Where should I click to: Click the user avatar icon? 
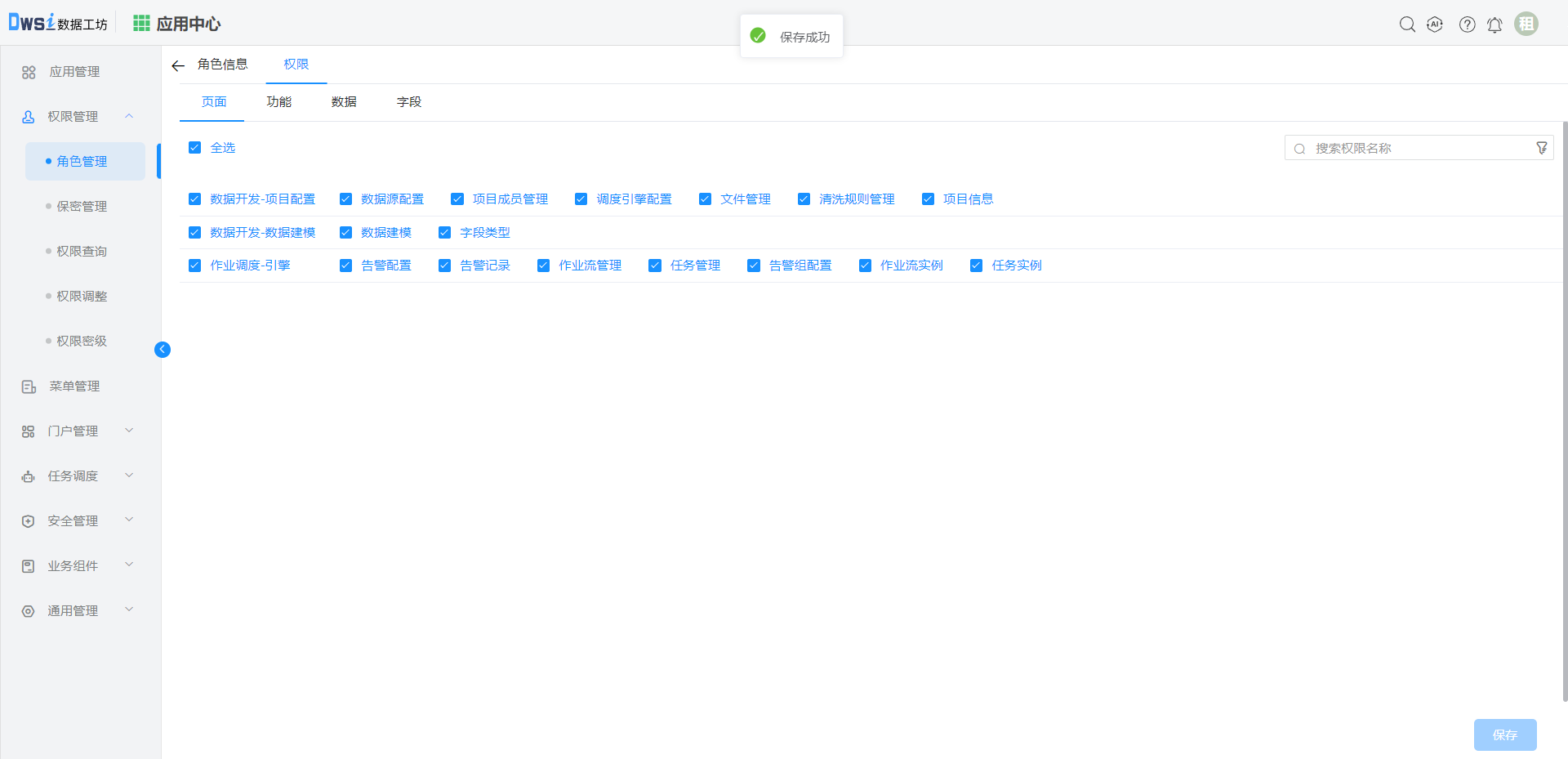pos(1526,24)
